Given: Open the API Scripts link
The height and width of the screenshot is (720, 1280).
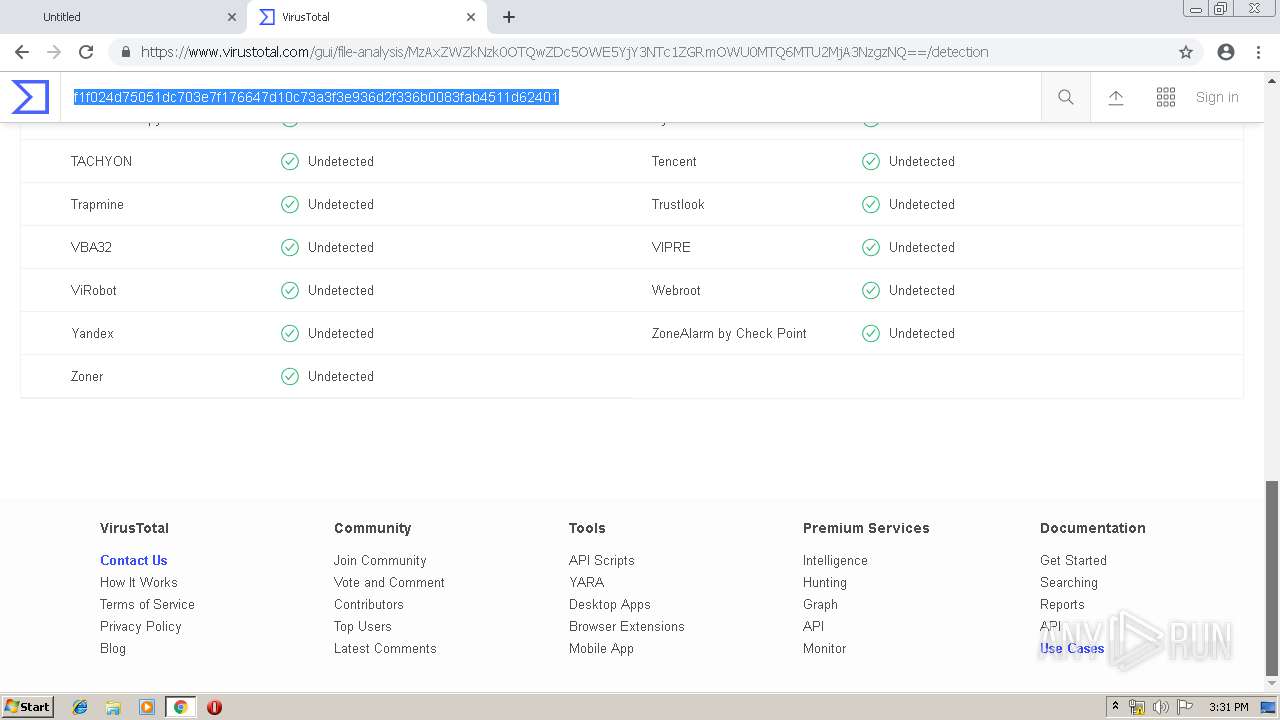Looking at the screenshot, I should click(x=602, y=560).
